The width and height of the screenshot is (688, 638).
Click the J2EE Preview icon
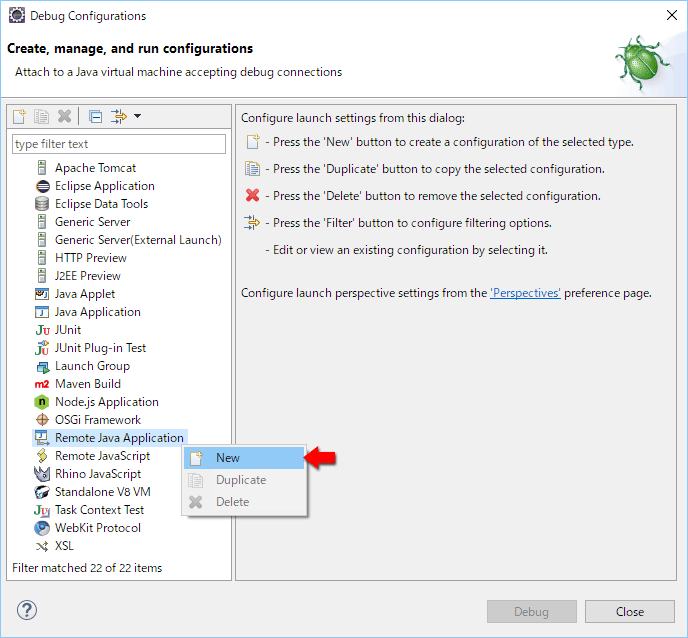42,276
